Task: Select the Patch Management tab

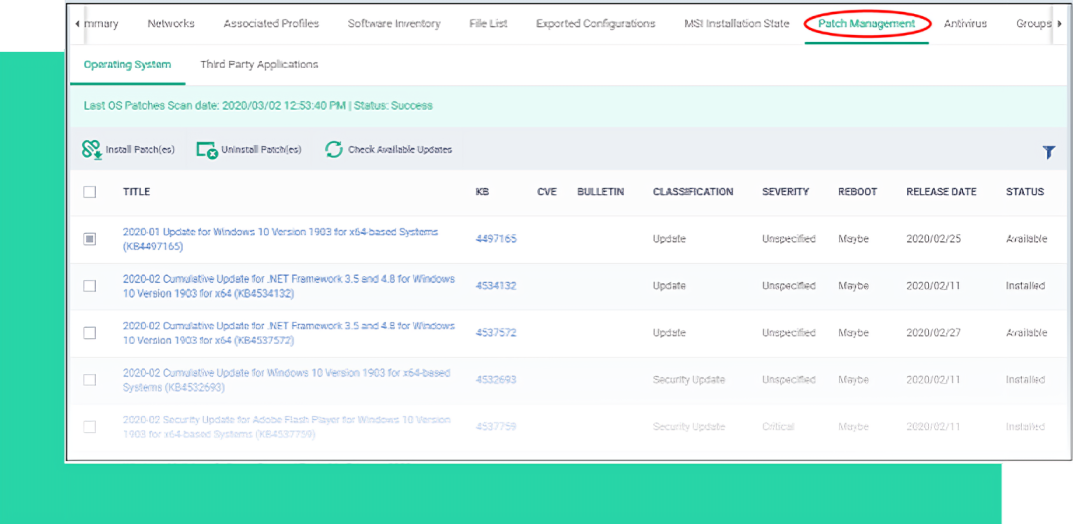Action: [866, 23]
